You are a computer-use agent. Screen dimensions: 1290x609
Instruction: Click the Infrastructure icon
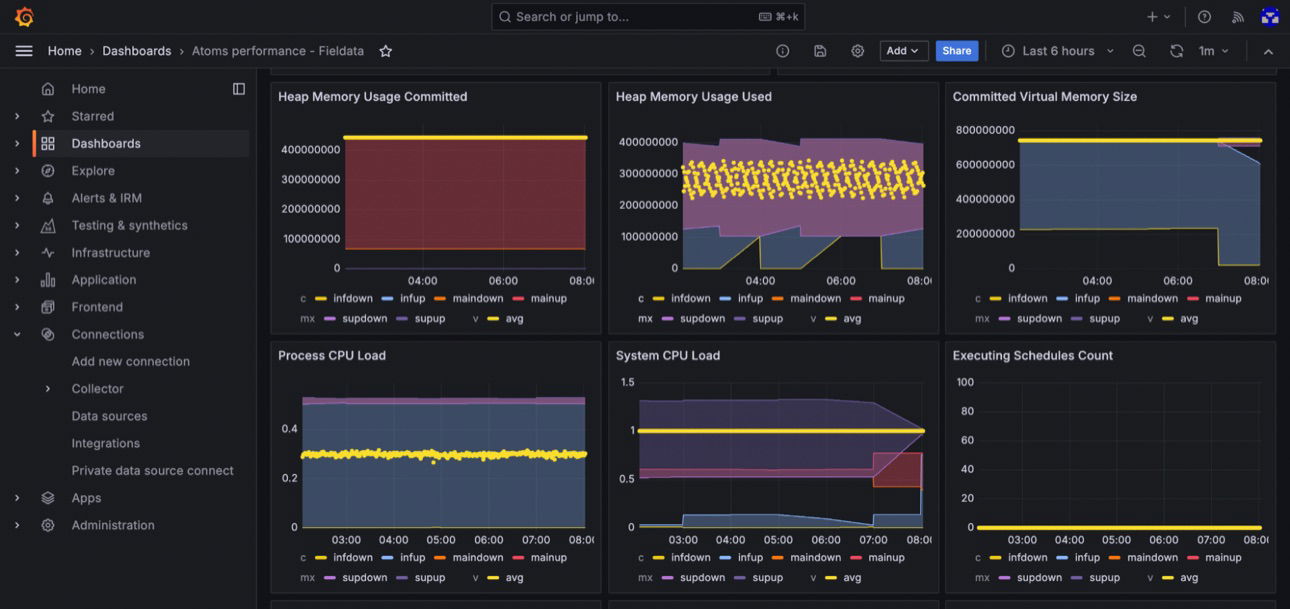[48, 253]
